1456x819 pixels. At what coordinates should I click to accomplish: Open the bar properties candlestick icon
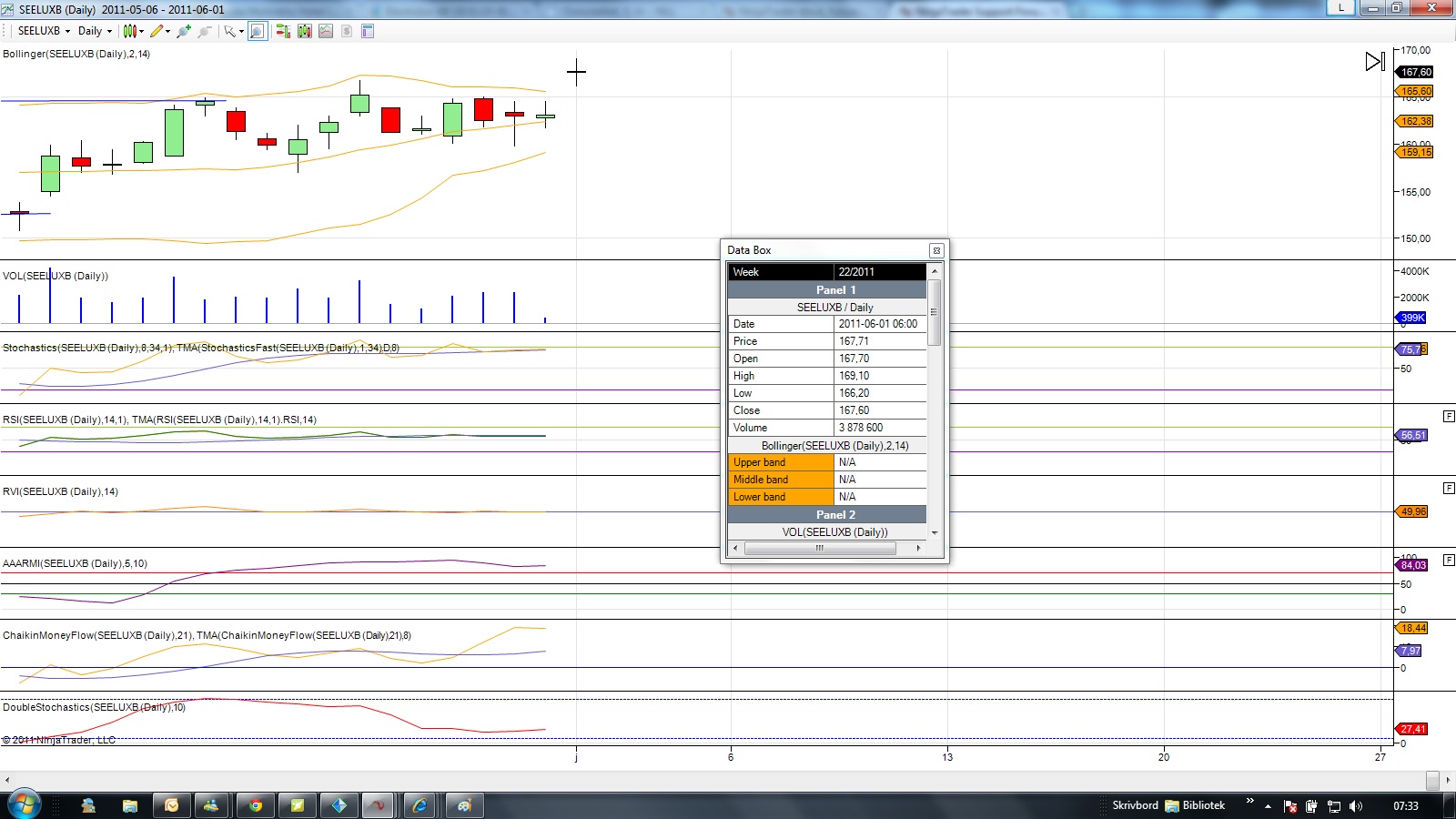[304, 31]
